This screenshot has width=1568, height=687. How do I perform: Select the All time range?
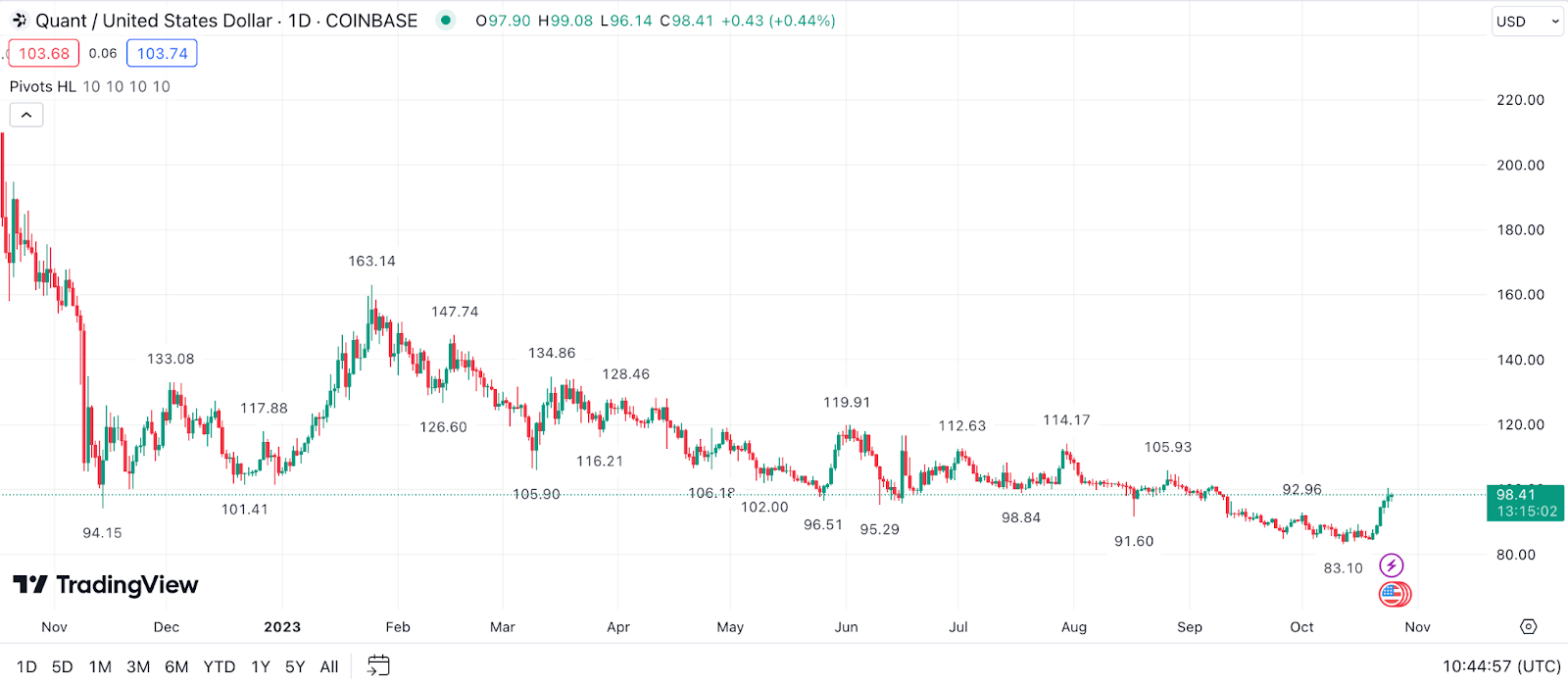point(329,667)
